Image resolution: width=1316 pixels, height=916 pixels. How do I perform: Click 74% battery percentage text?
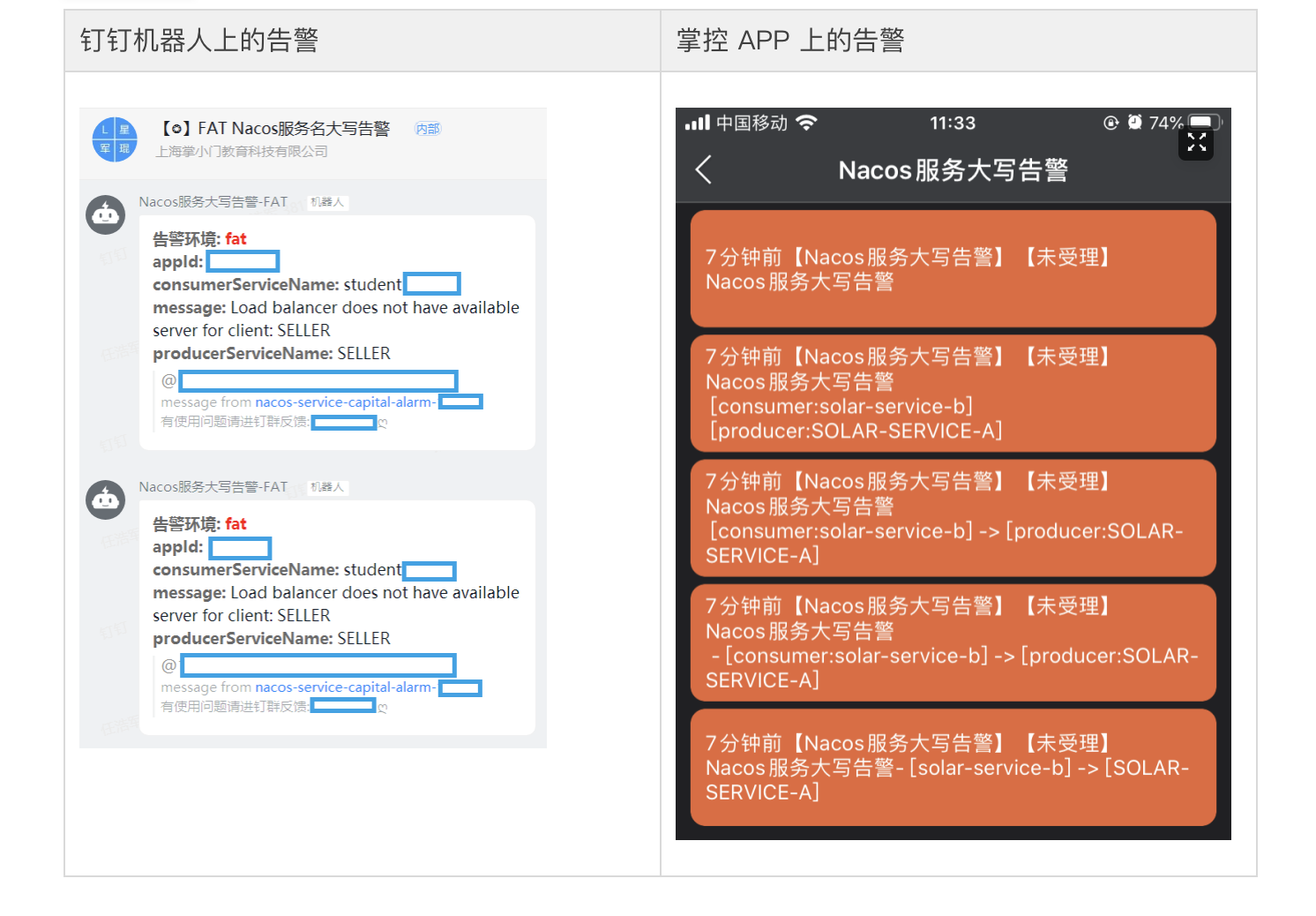coord(1165,123)
